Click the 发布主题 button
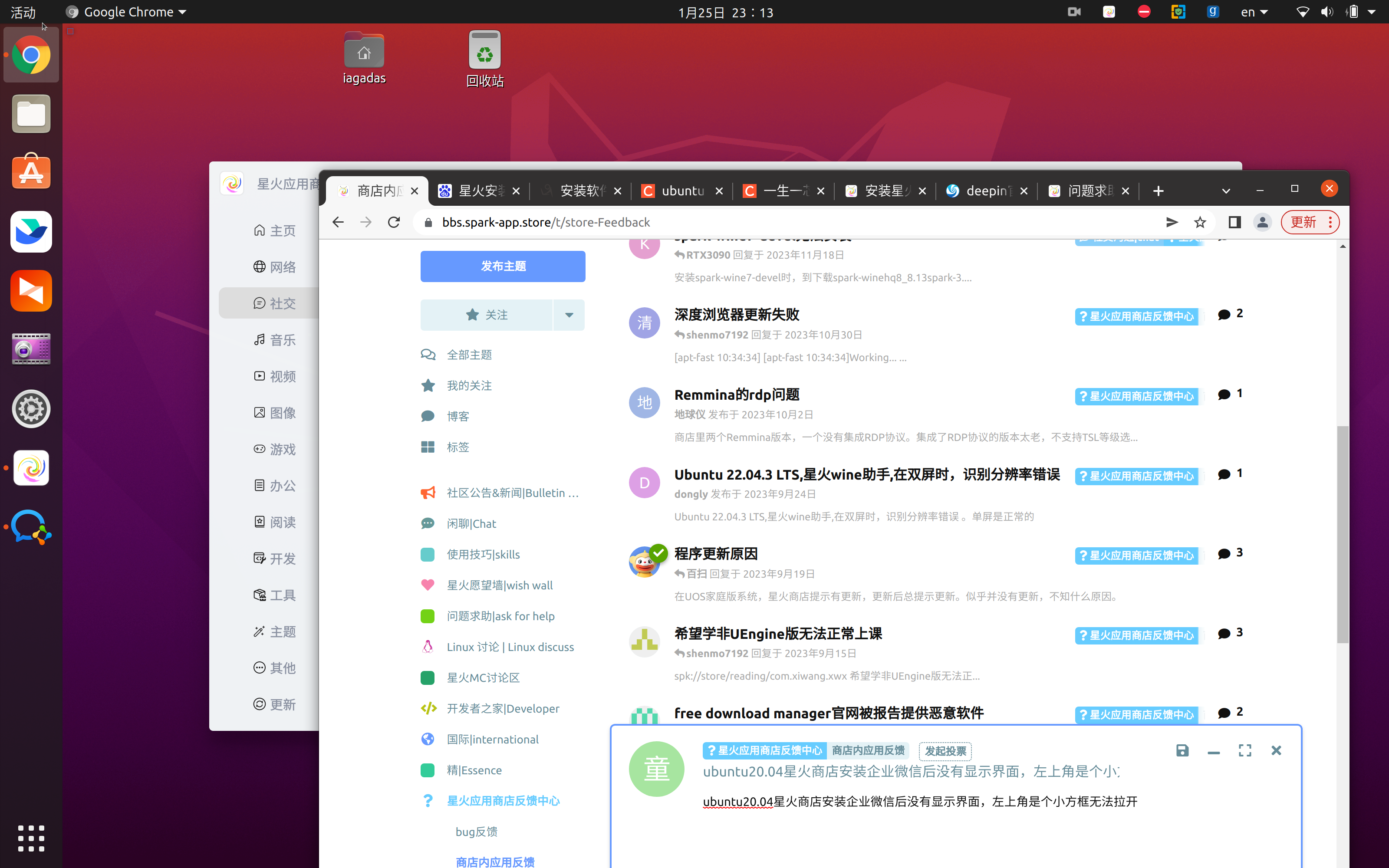Image resolution: width=1389 pixels, height=868 pixels. 503,266
